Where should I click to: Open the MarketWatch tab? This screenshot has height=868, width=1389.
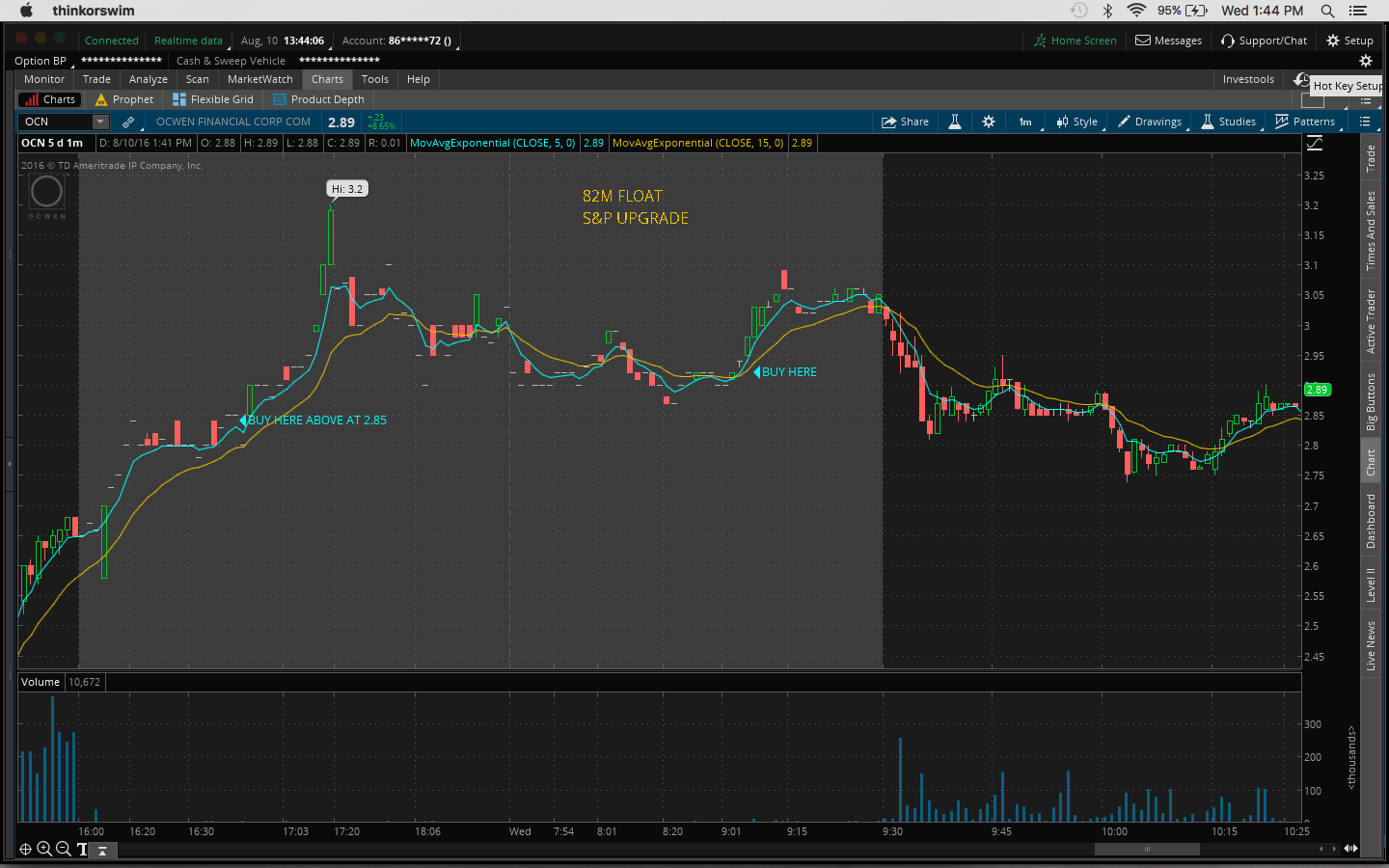[260, 79]
